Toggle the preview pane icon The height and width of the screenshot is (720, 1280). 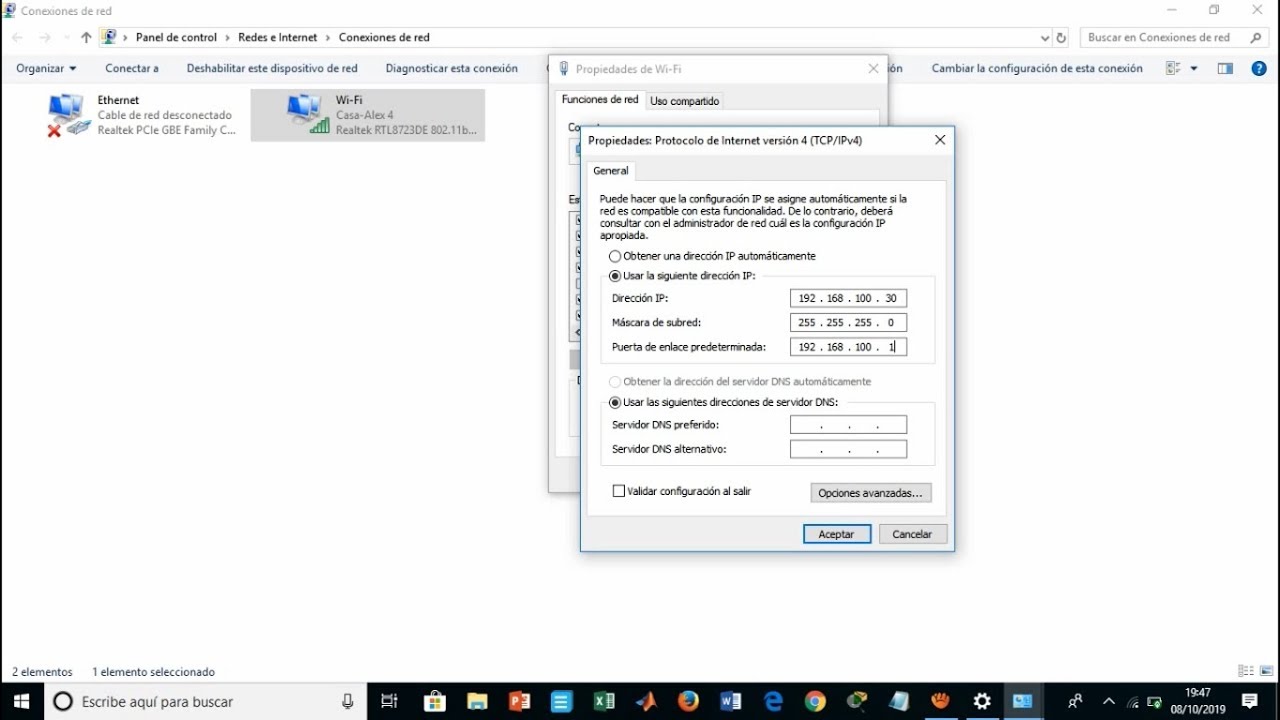tap(1225, 68)
